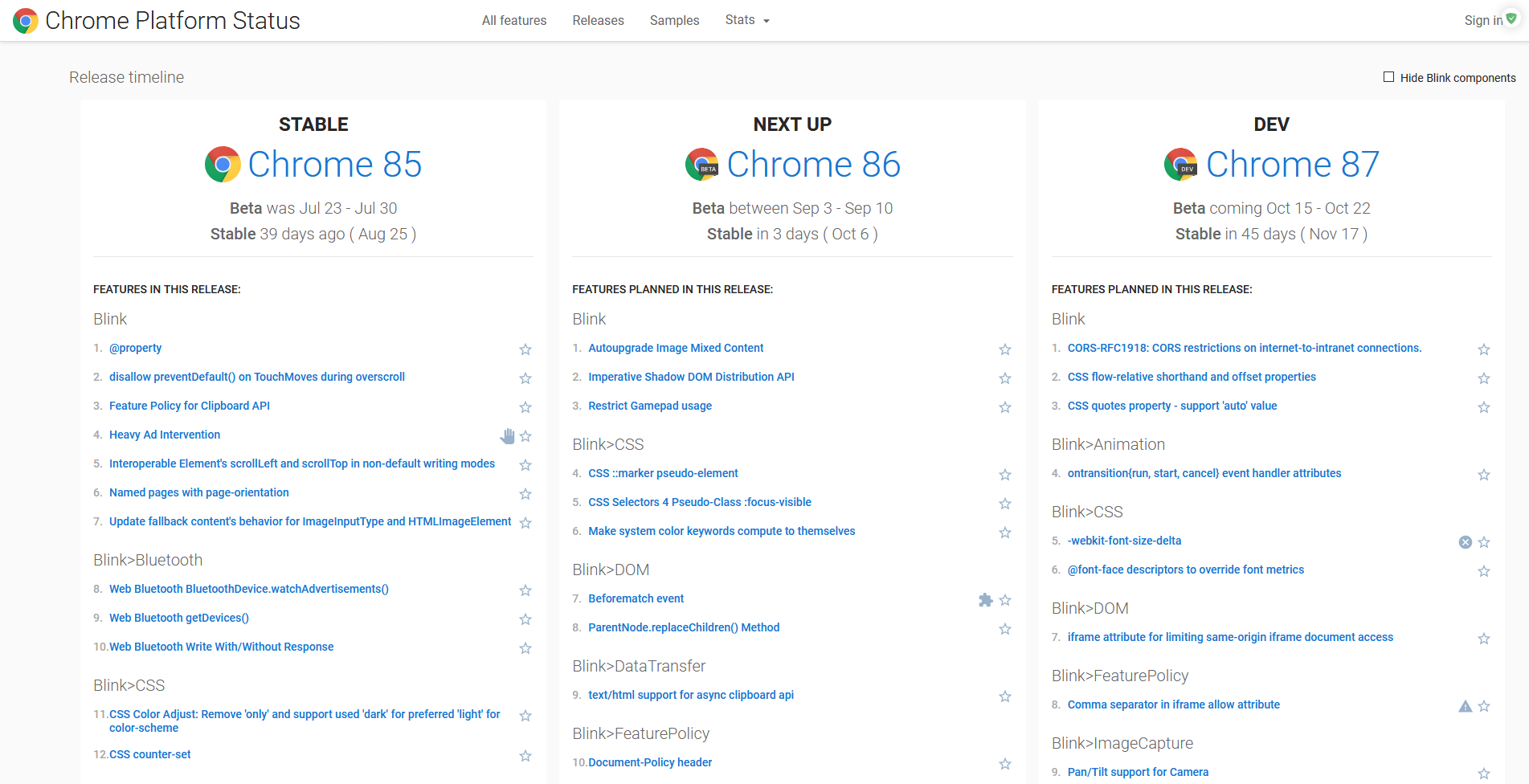Viewport: 1529px width, 784px height.
Task: Open Update fallback content's behavior link
Action: pos(310,521)
